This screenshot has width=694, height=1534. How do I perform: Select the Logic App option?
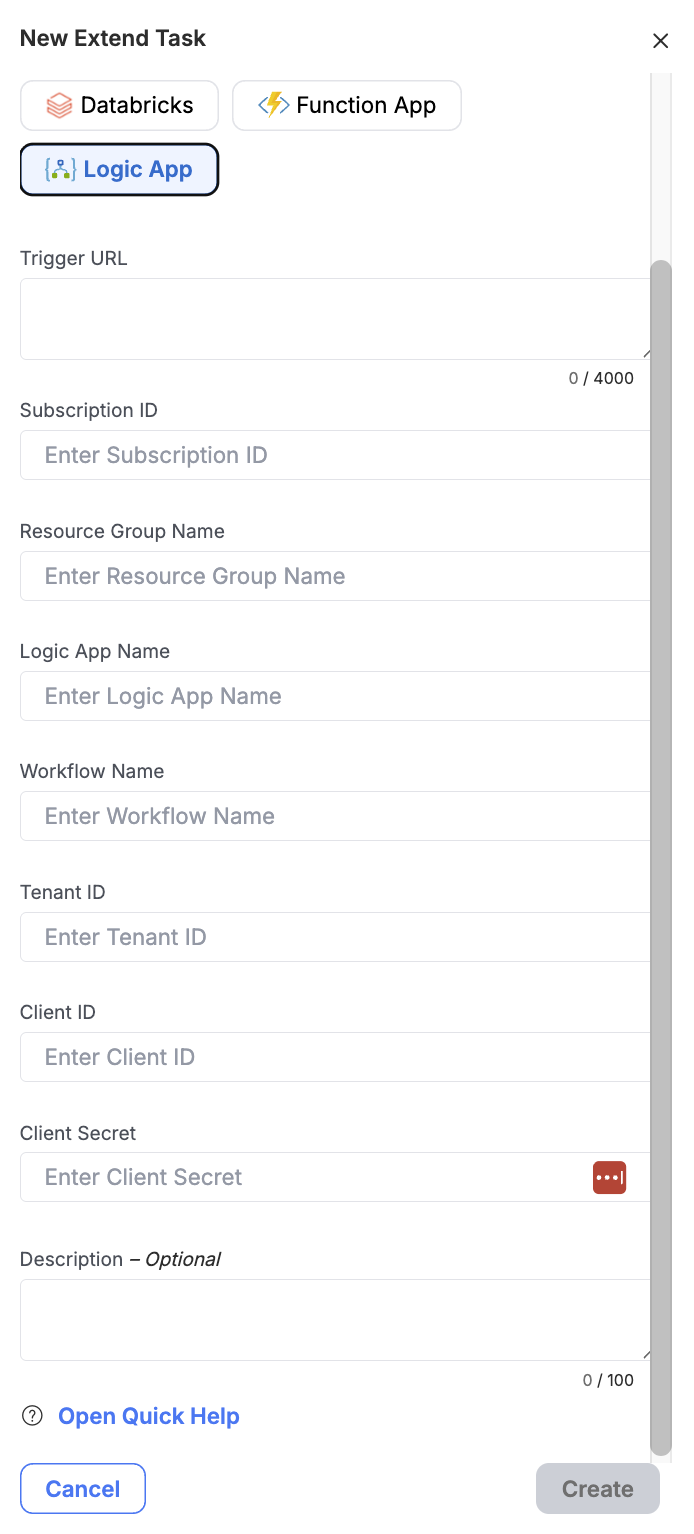119,170
